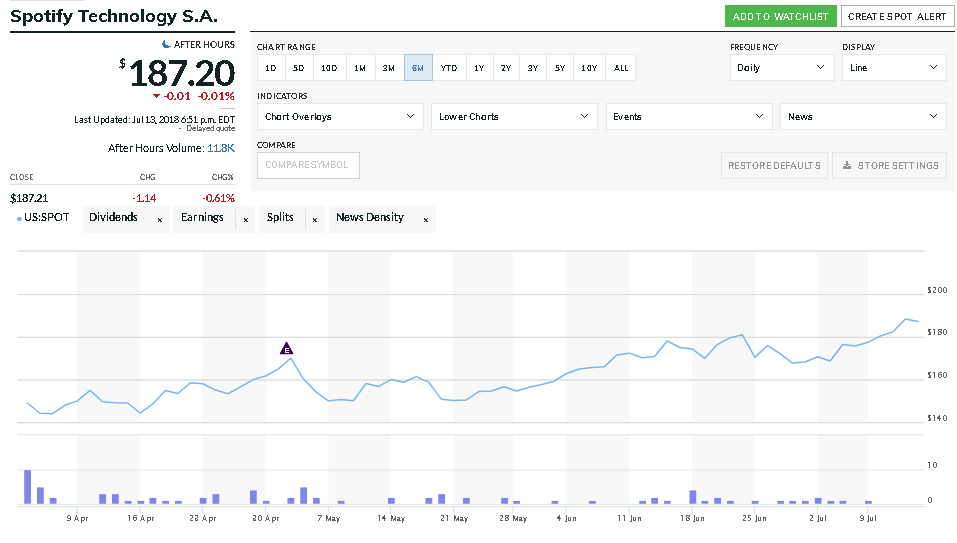Screen dimensions: 957x543
Task: Switch chart range to 1Y
Action: pyautogui.click(x=479, y=68)
